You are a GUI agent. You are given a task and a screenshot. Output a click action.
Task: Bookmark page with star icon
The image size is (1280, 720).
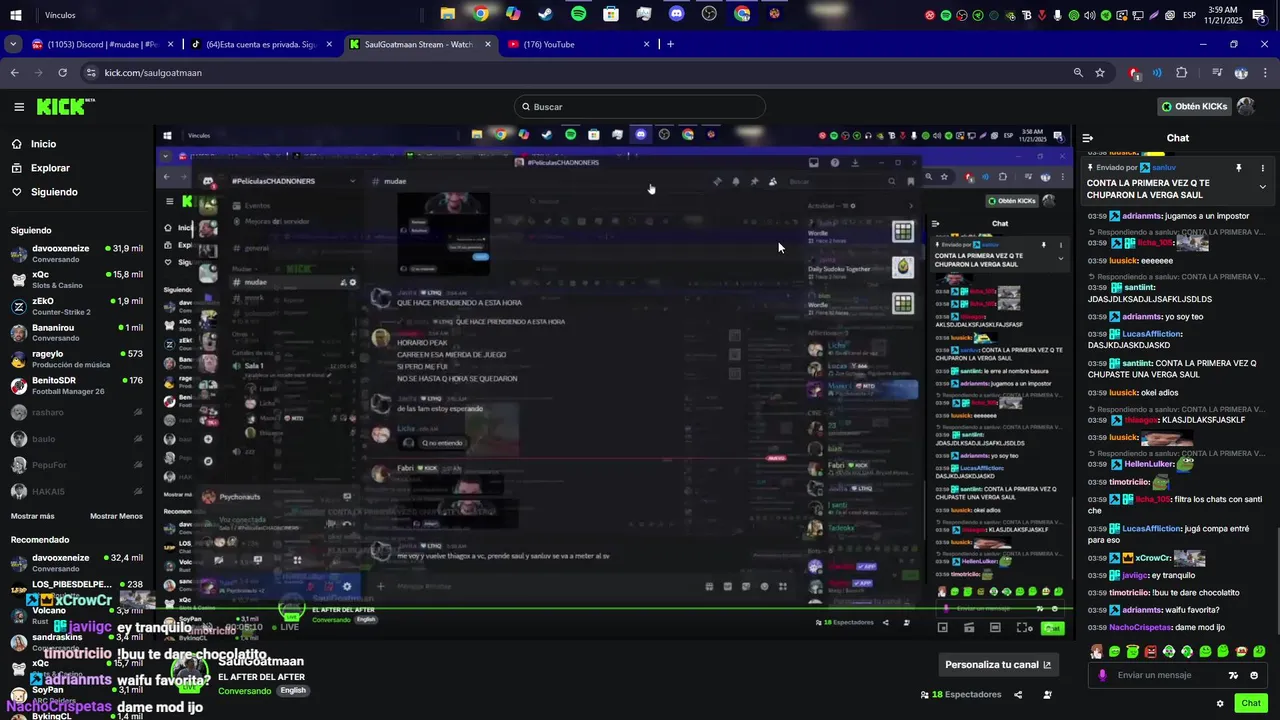pyautogui.click(x=1100, y=72)
